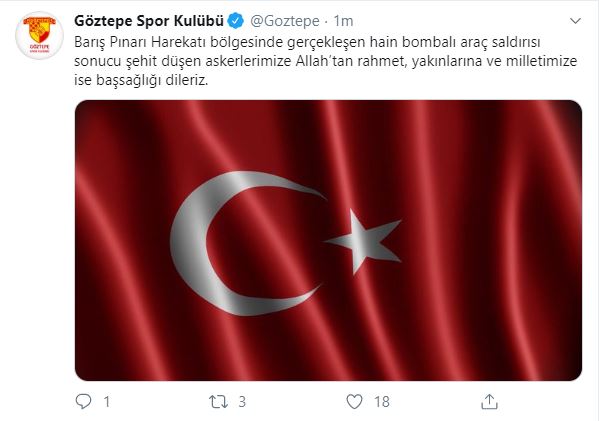
Task: Open the Göztepe profile avatar logo
Action: click(x=39, y=35)
